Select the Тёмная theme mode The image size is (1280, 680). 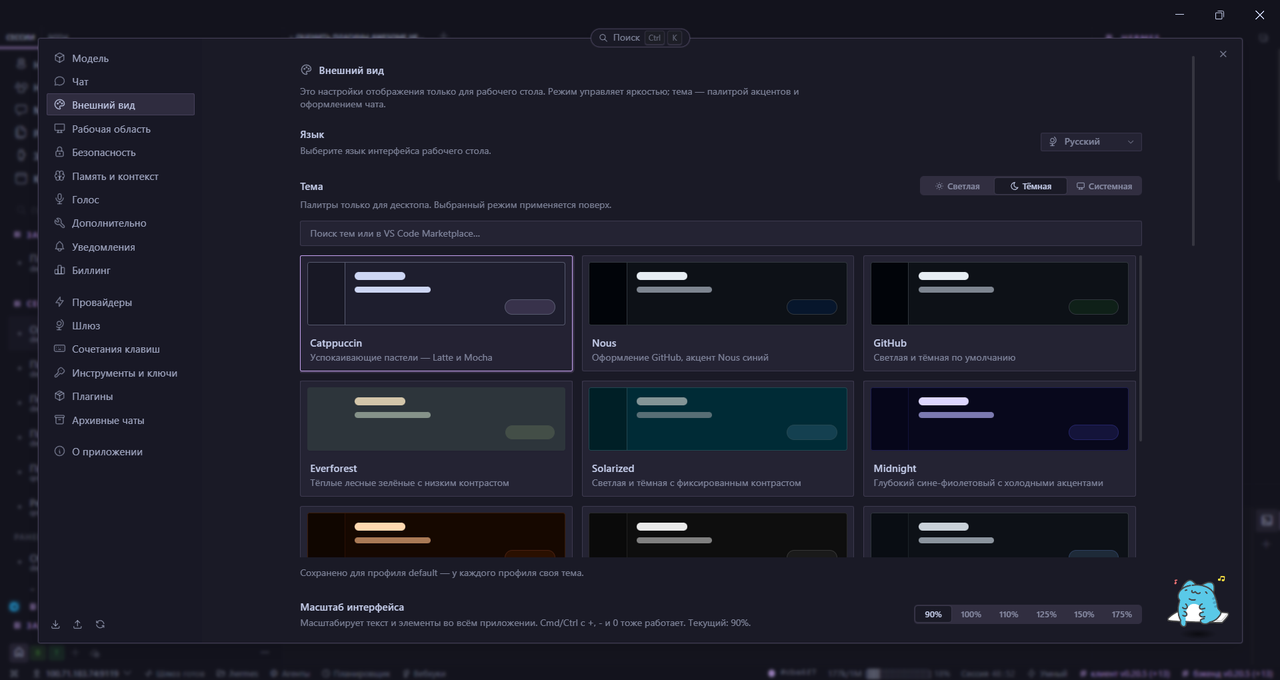1030,186
